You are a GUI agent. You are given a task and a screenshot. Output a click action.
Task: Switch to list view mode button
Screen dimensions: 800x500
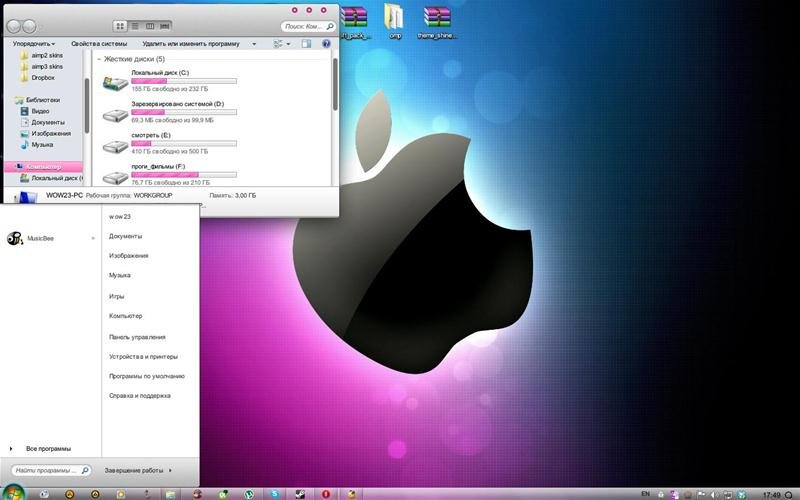(135, 26)
